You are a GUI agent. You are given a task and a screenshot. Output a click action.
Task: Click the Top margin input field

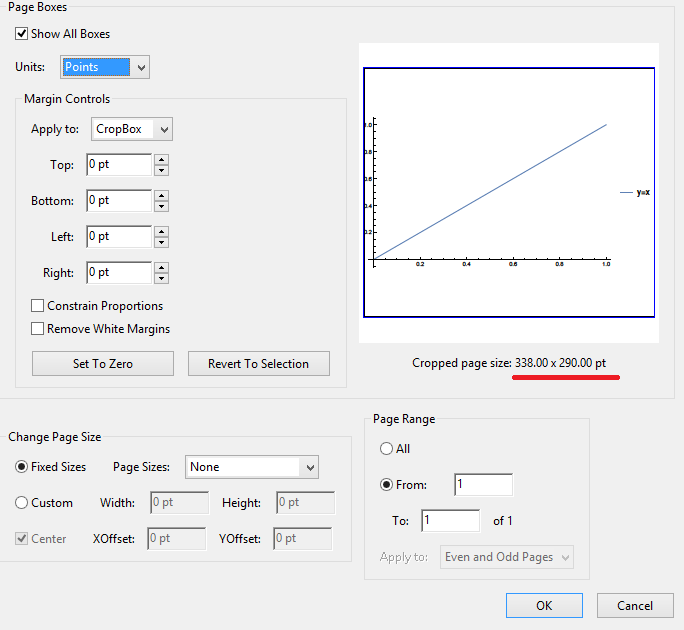119,164
